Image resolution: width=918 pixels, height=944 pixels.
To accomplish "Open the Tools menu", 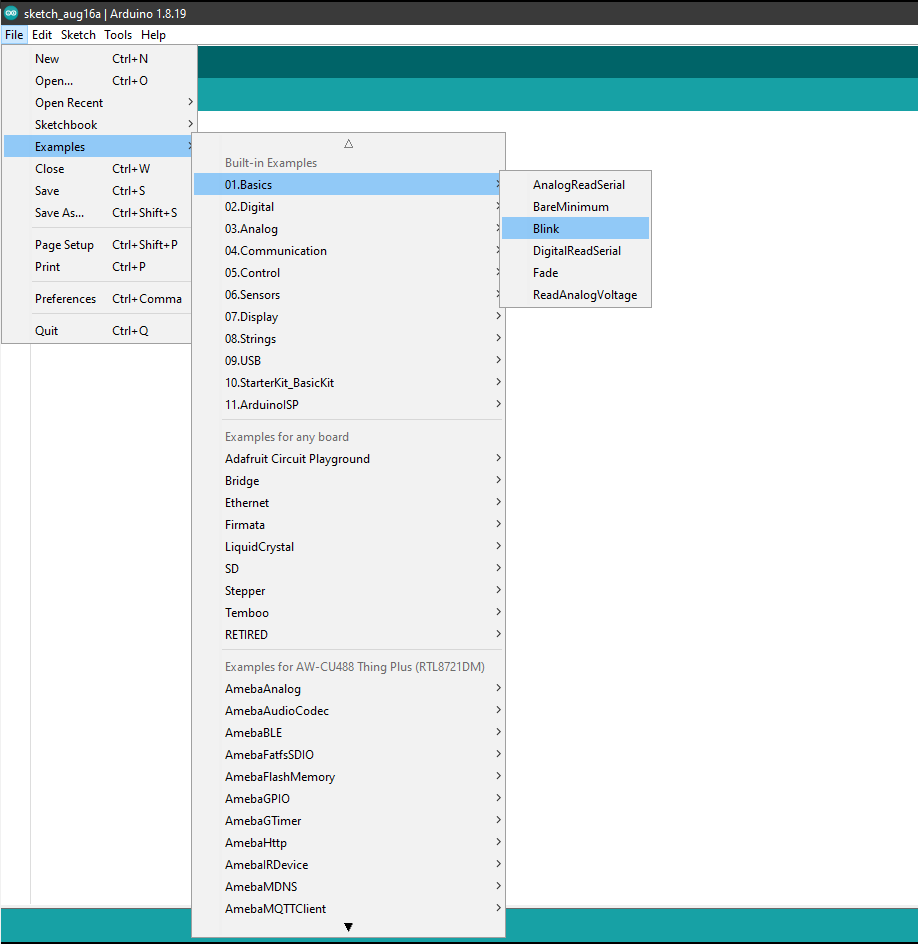I will (118, 35).
